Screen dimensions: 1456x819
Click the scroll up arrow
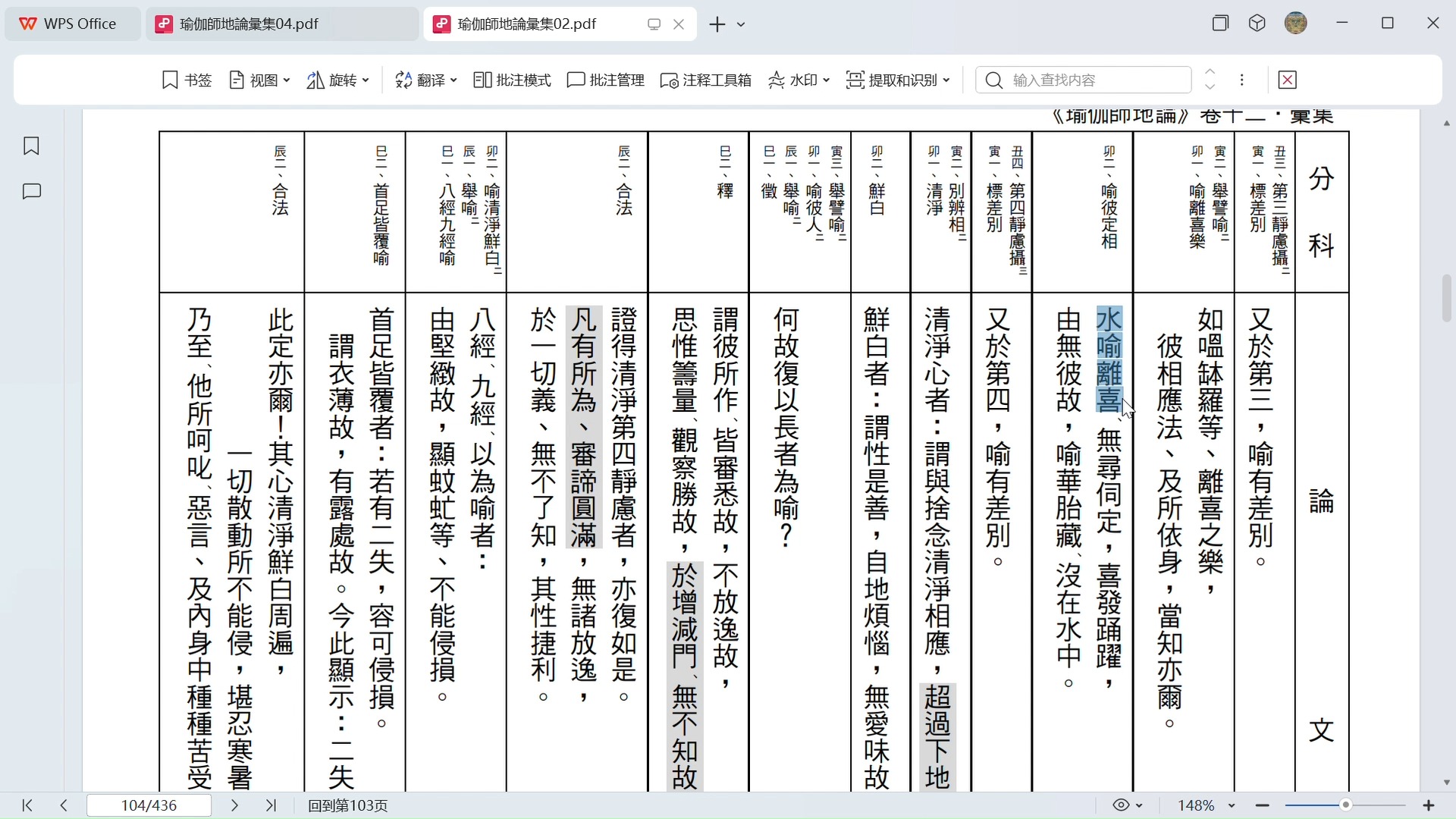pyautogui.click(x=1447, y=123)
